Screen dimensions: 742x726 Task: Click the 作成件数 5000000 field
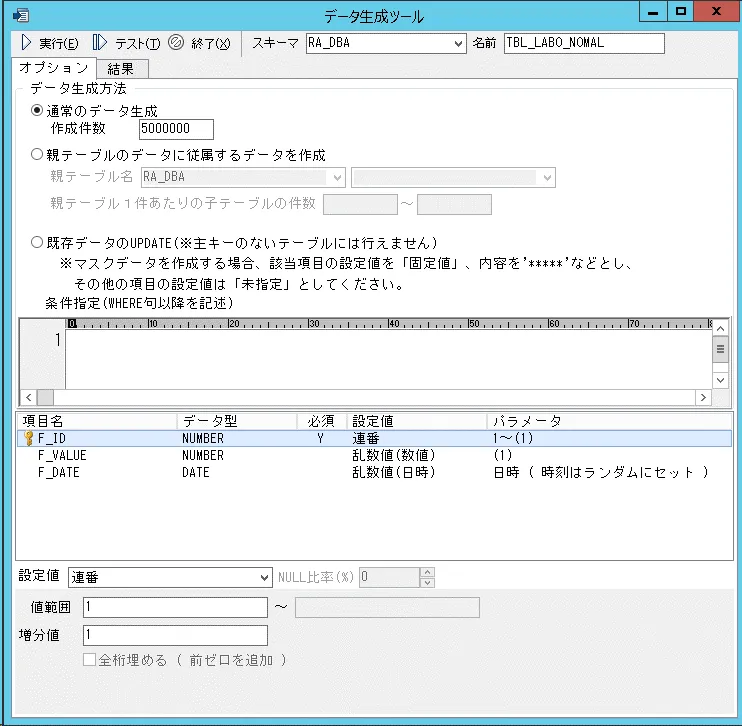tap(176, 129)
